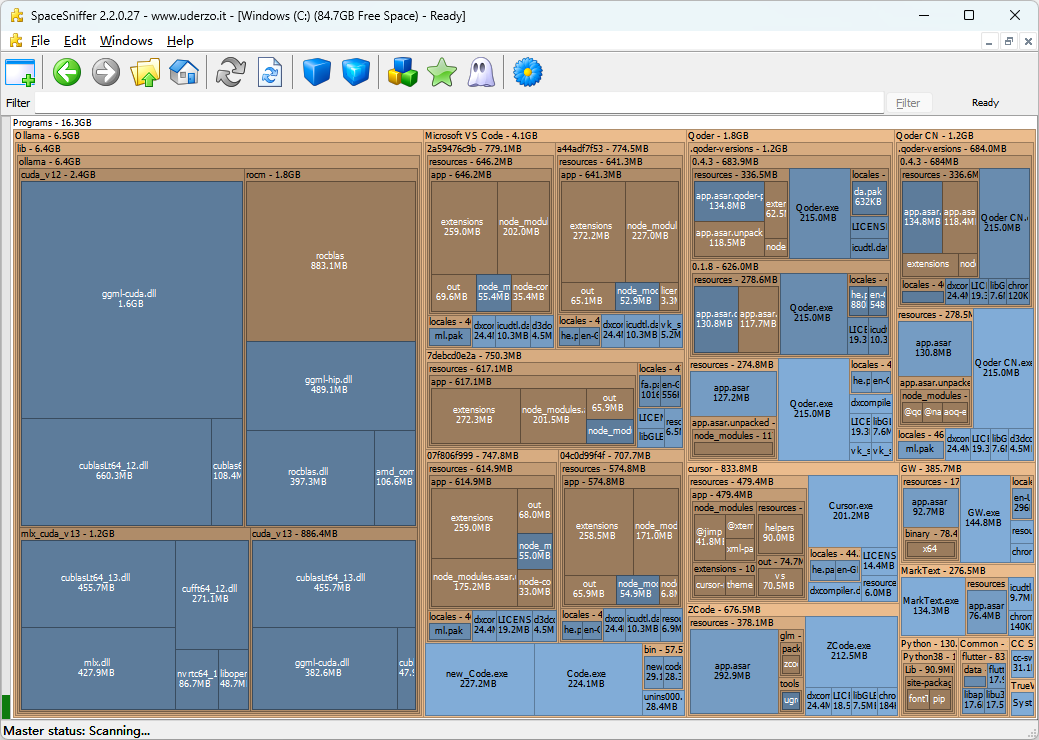Click the green star tag icon
The height and width of the screenshot is (740, 1039).
pyautogui.click(x=442, y=72)
